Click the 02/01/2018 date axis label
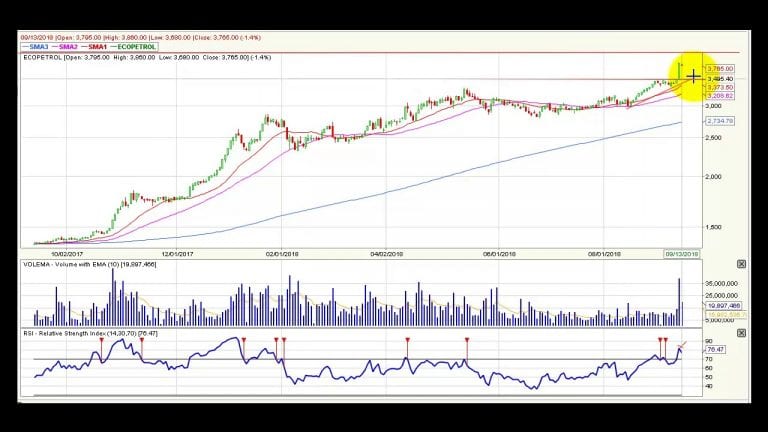This screenshot has height=432, width=768. click(282, 254)
